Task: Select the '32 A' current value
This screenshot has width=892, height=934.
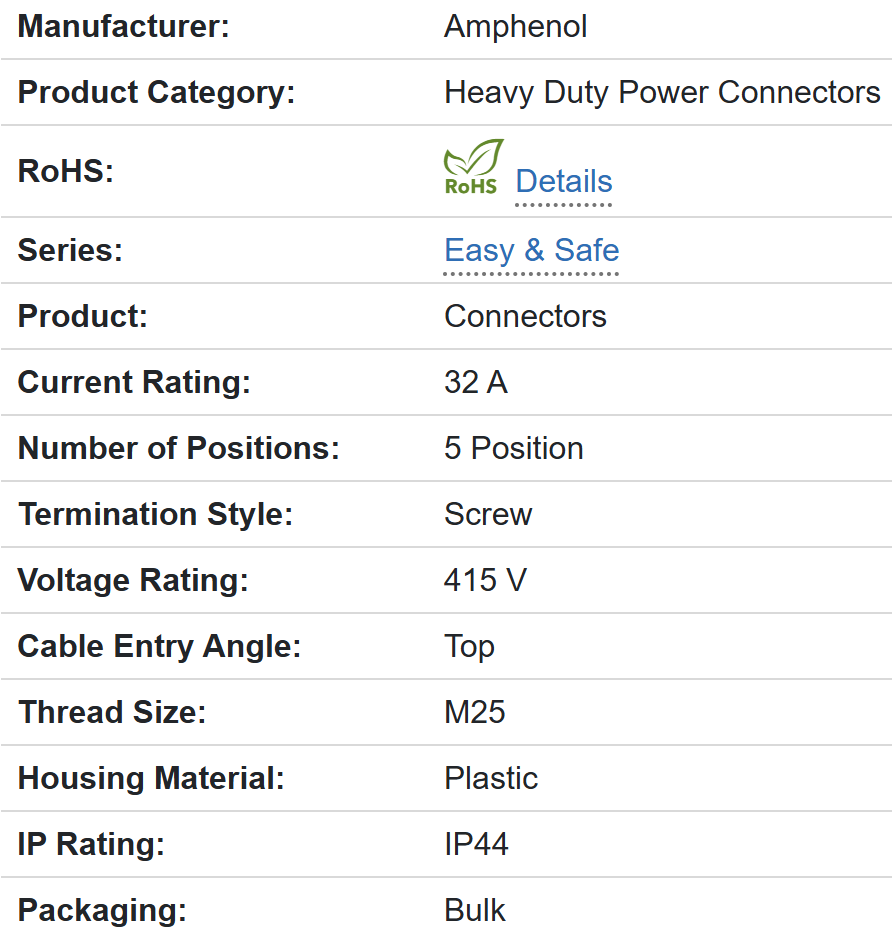Action: click(475, 382)
